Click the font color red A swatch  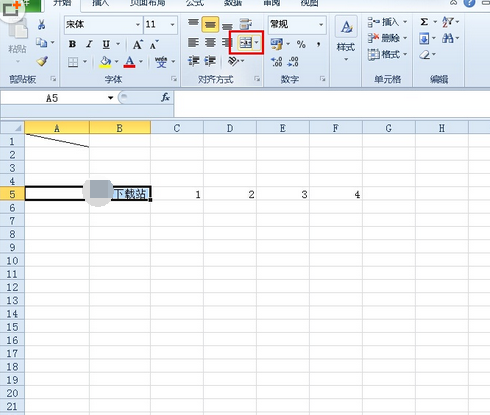129,61
